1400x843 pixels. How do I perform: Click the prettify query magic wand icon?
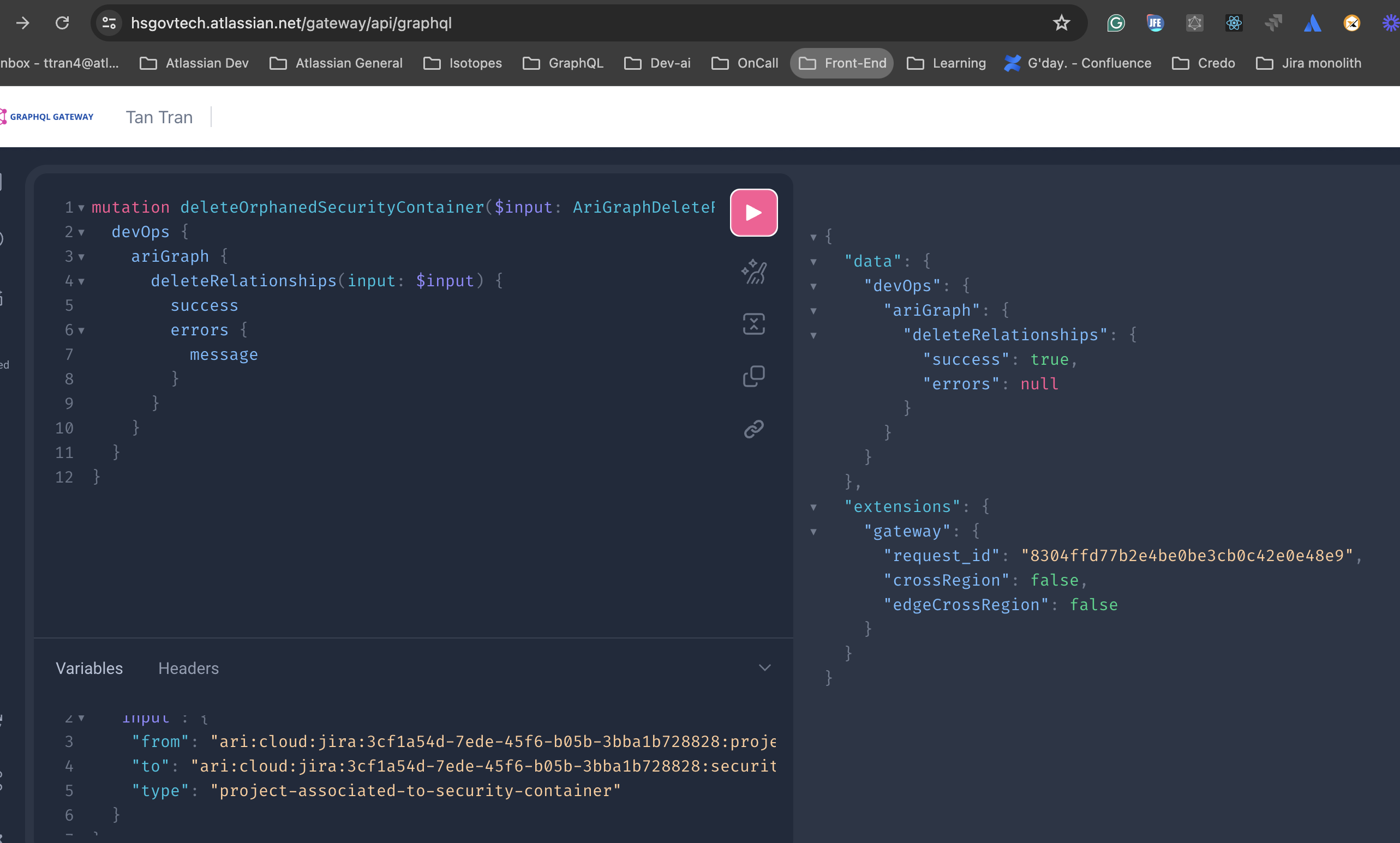(x=753, y=272)
